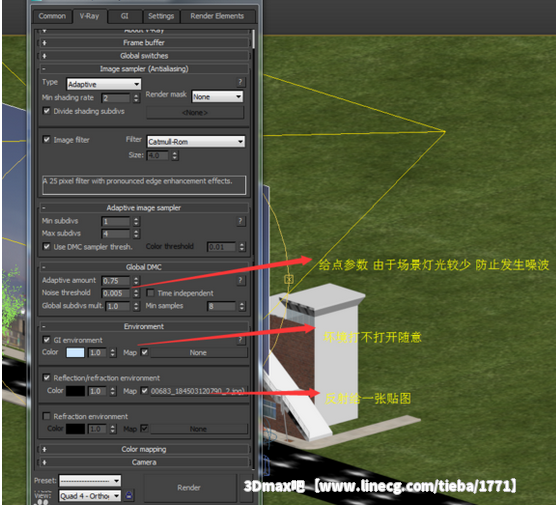Open the Settings tab

tap(161, 16)
